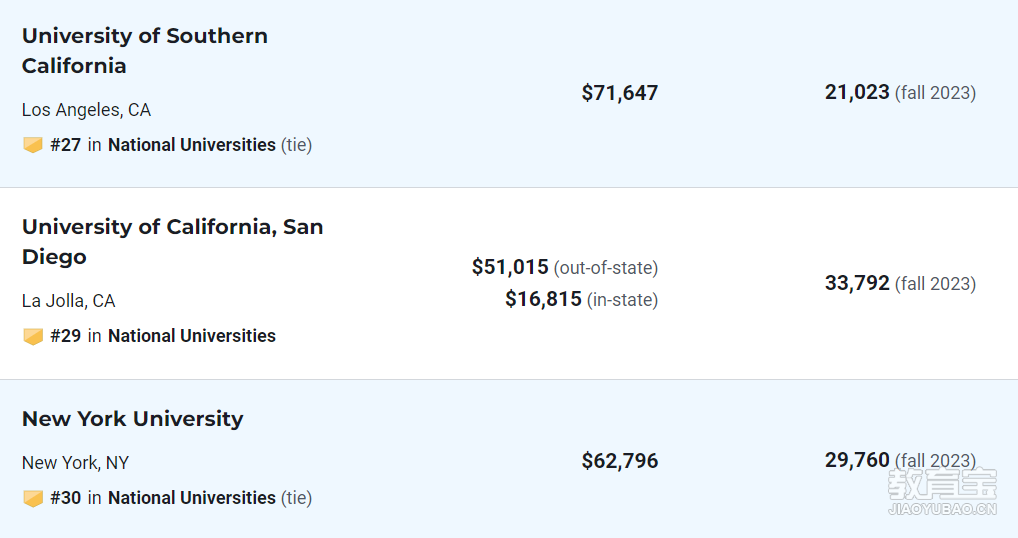This screenshot has width=1018, height=538.
Task: Click the badge icon beside #30 ranking
Action: point(32,498)
